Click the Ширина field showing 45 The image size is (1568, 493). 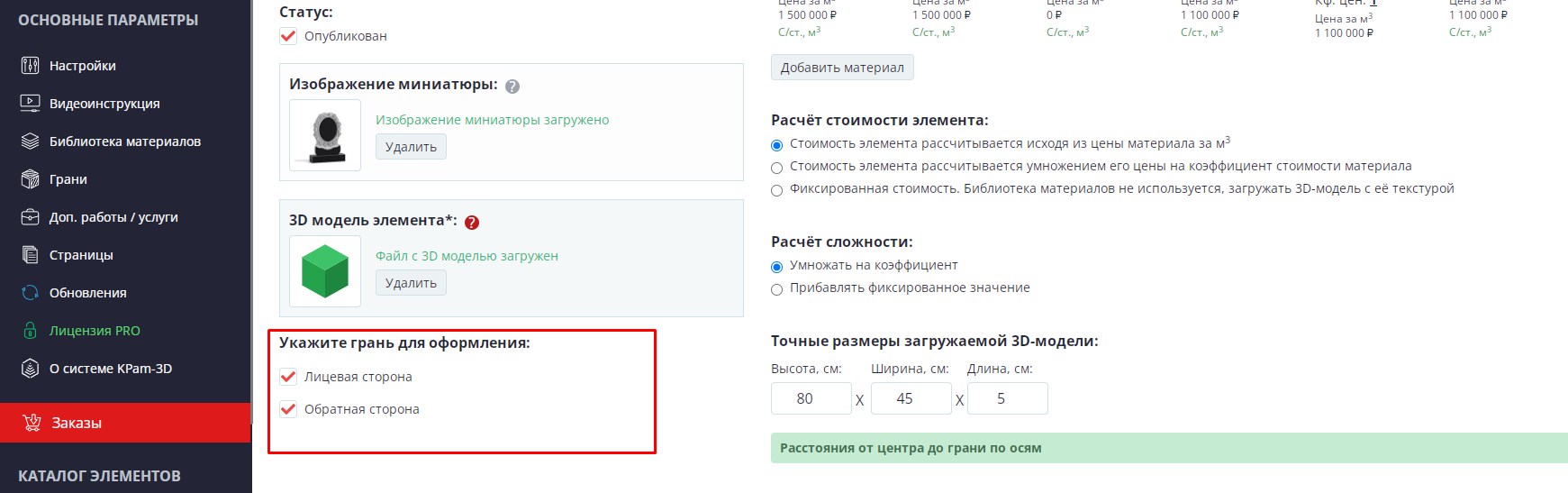pos(911,398)
